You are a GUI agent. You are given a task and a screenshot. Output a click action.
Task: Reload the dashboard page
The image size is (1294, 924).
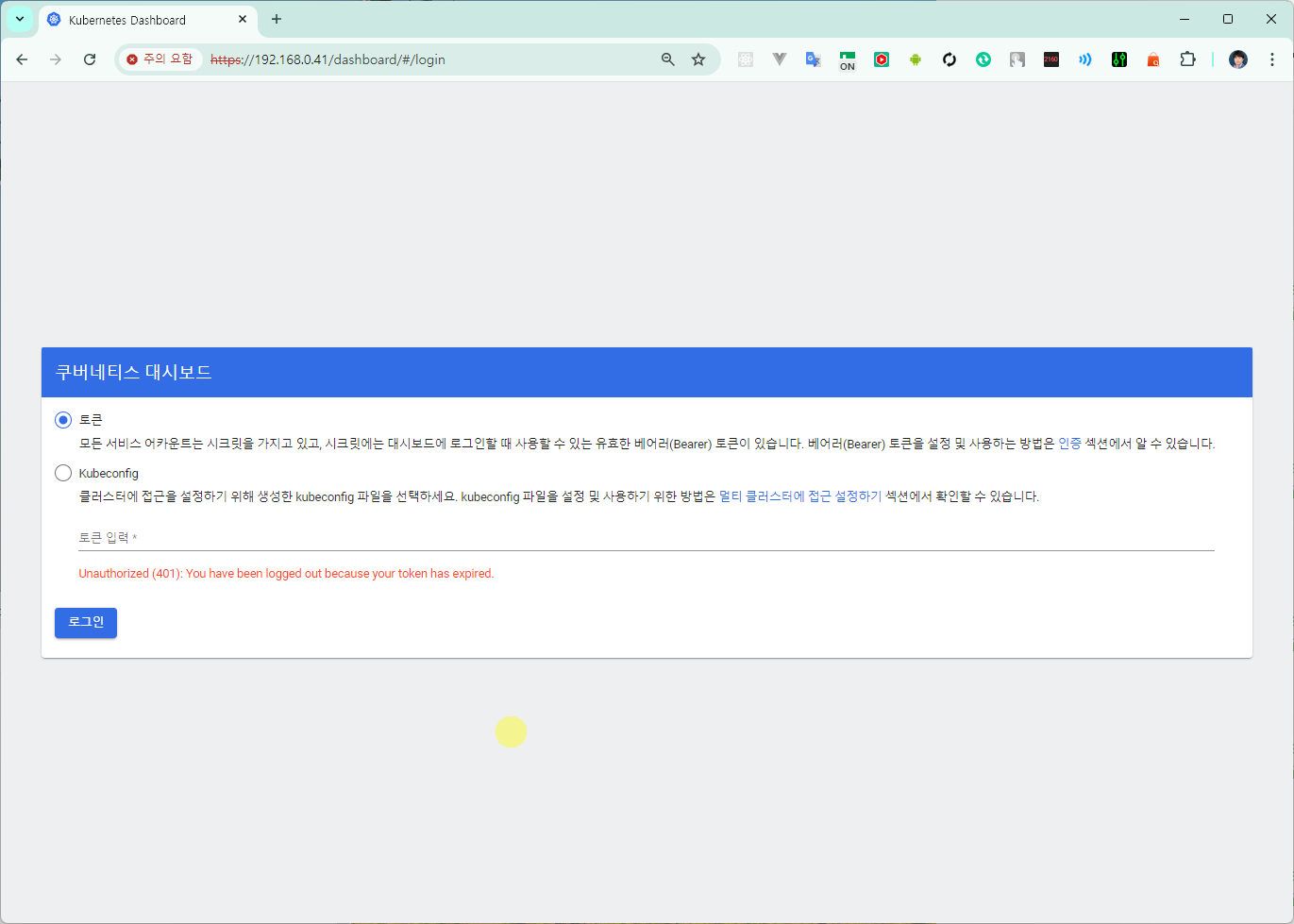(90, 59)
